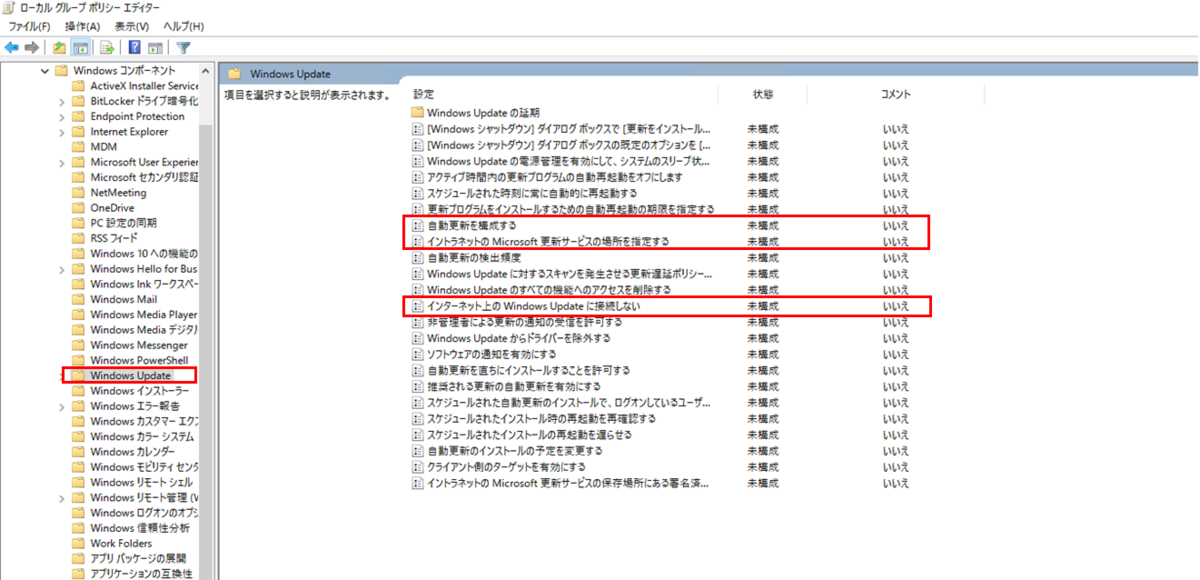Click the folder icon beside Work Folders

click(x=79, y=543)
